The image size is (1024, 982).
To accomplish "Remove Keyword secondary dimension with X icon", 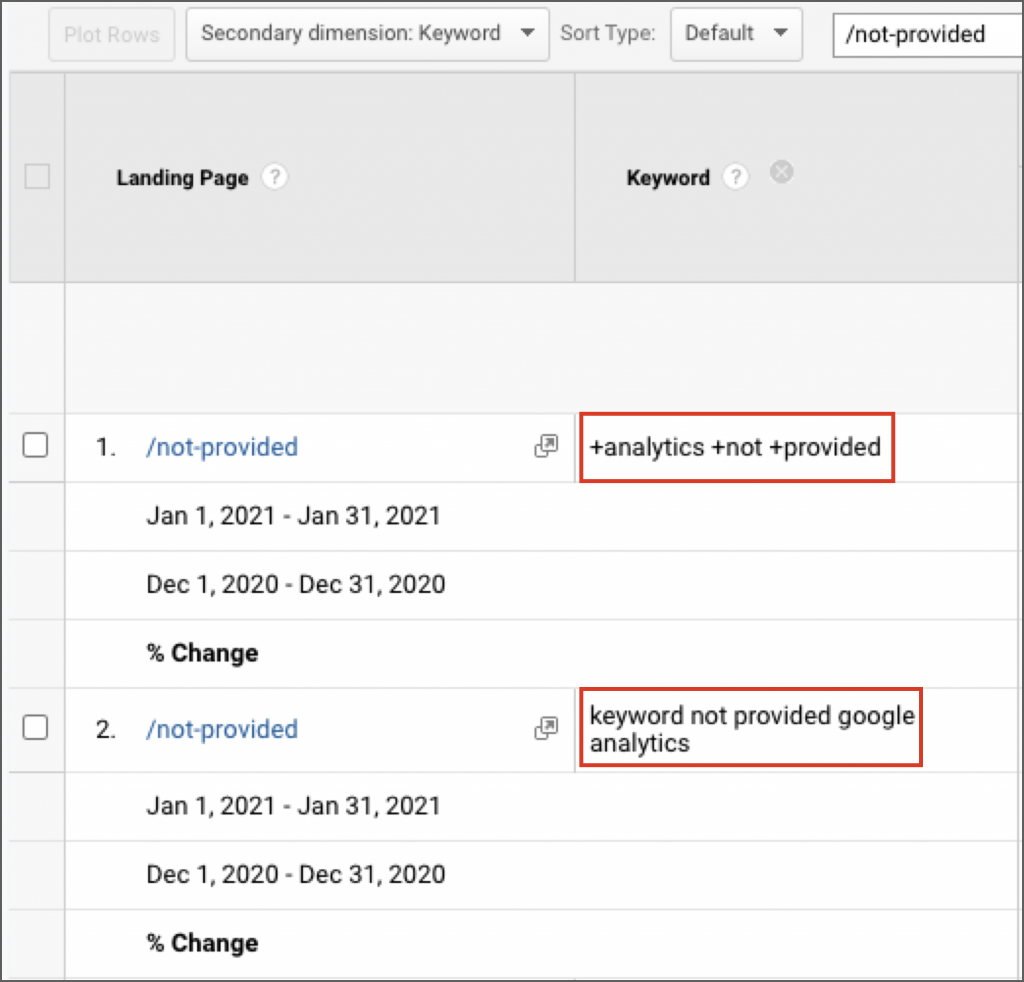I will (782, 172).
